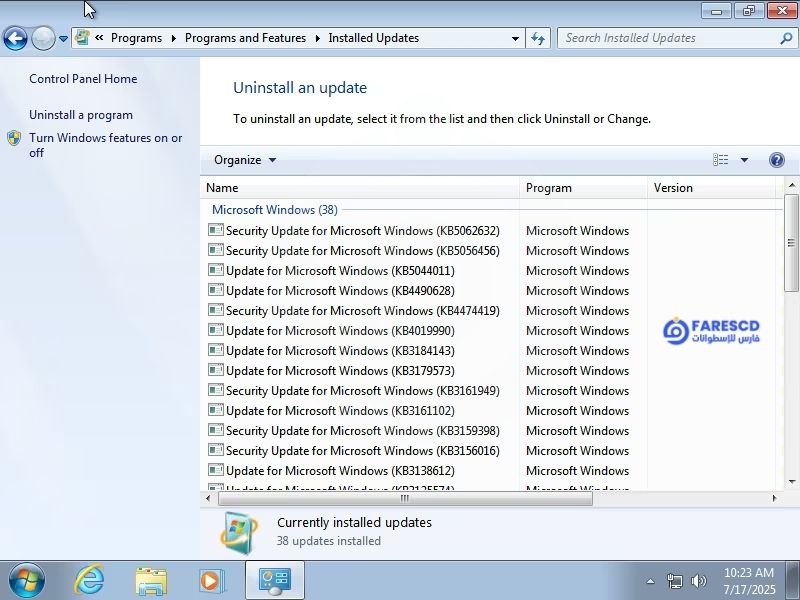Select the KB5044011 update icon
This screenshot has height=600, width=800.
point(216,270)
